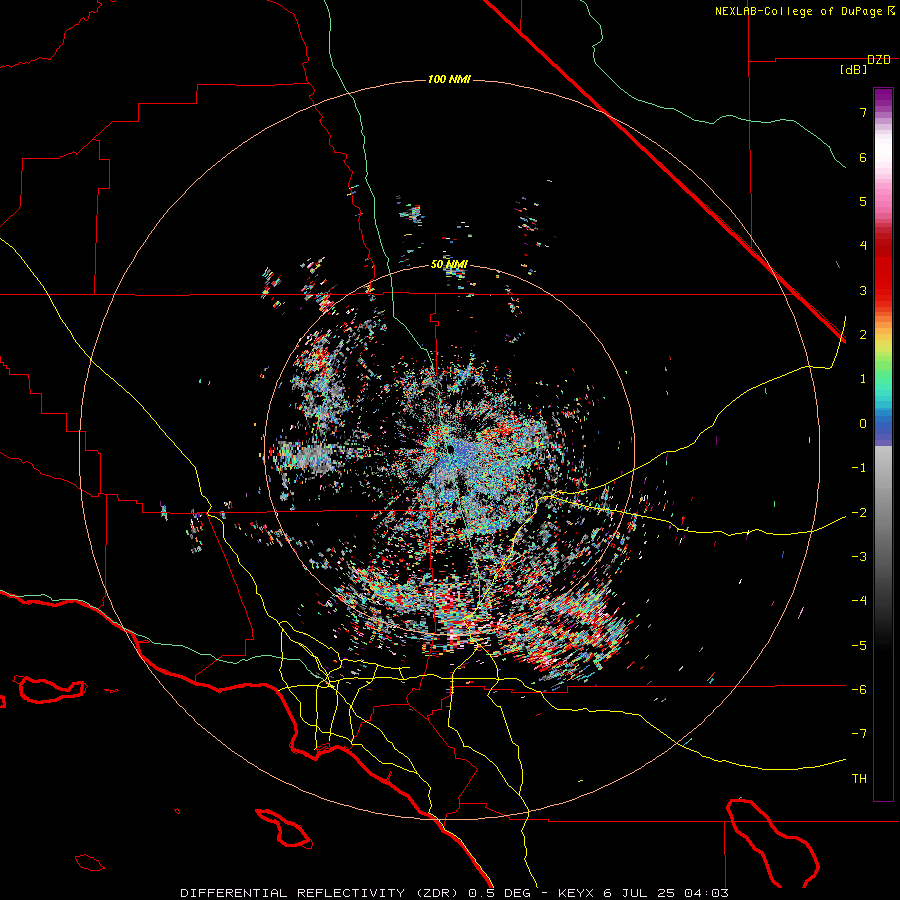Click the 7 value on color scale

click(863, 112)
